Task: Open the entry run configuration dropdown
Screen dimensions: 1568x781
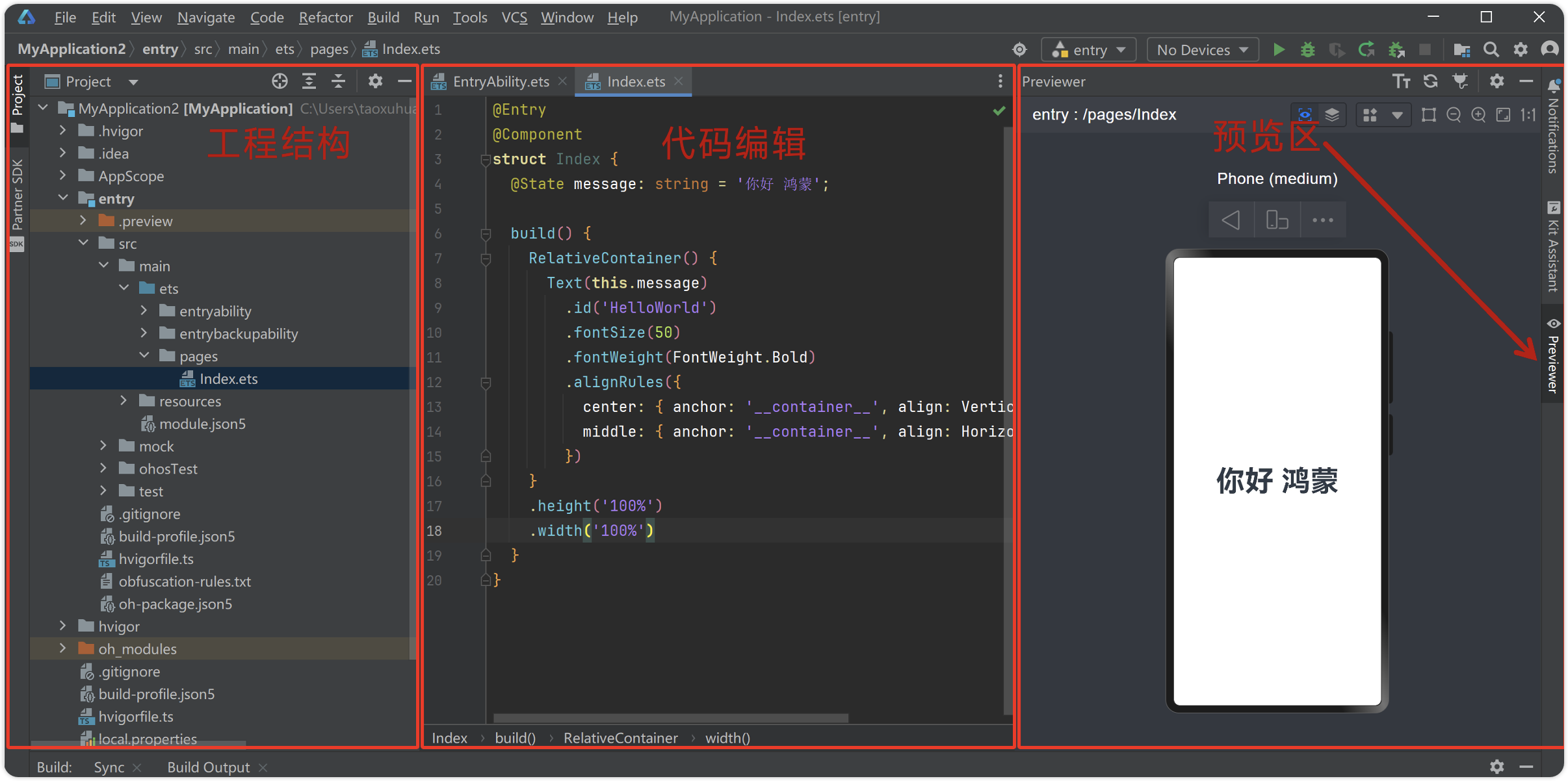Action: pos(1089,50)
